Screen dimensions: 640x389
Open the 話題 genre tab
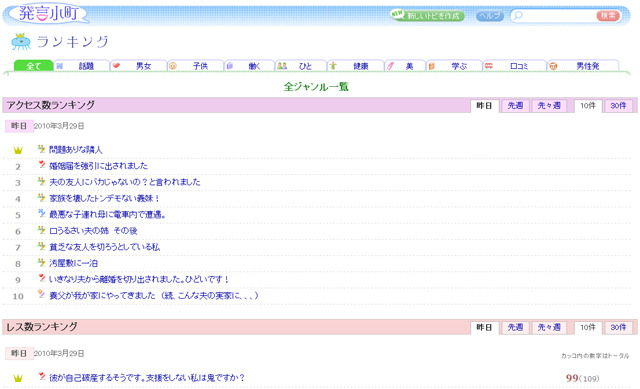coord(82,66)
